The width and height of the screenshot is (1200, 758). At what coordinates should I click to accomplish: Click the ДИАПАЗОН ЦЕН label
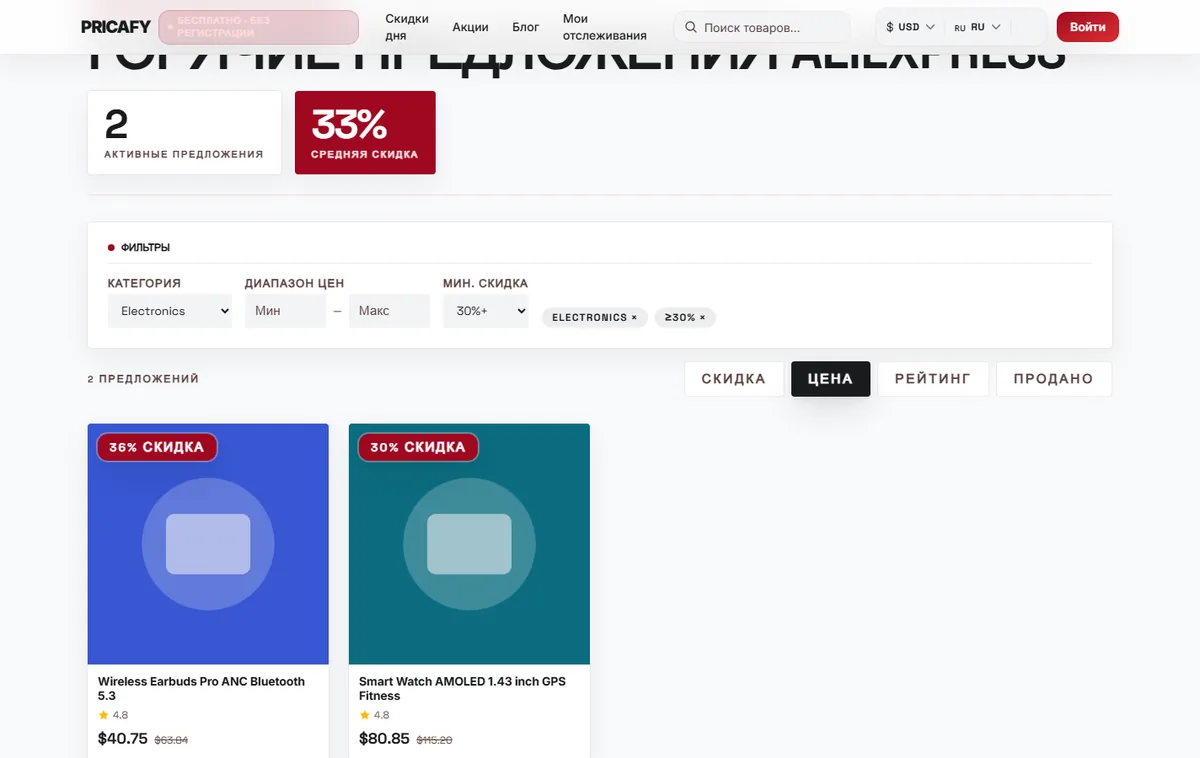294,283
